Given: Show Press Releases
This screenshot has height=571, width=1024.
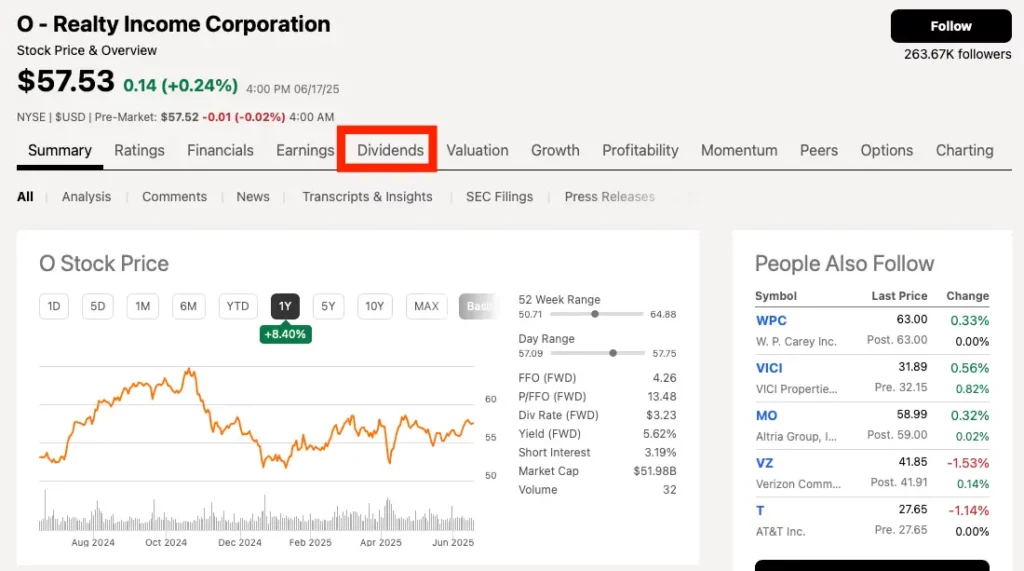Looking at the screenshot, I should point(609,197).
